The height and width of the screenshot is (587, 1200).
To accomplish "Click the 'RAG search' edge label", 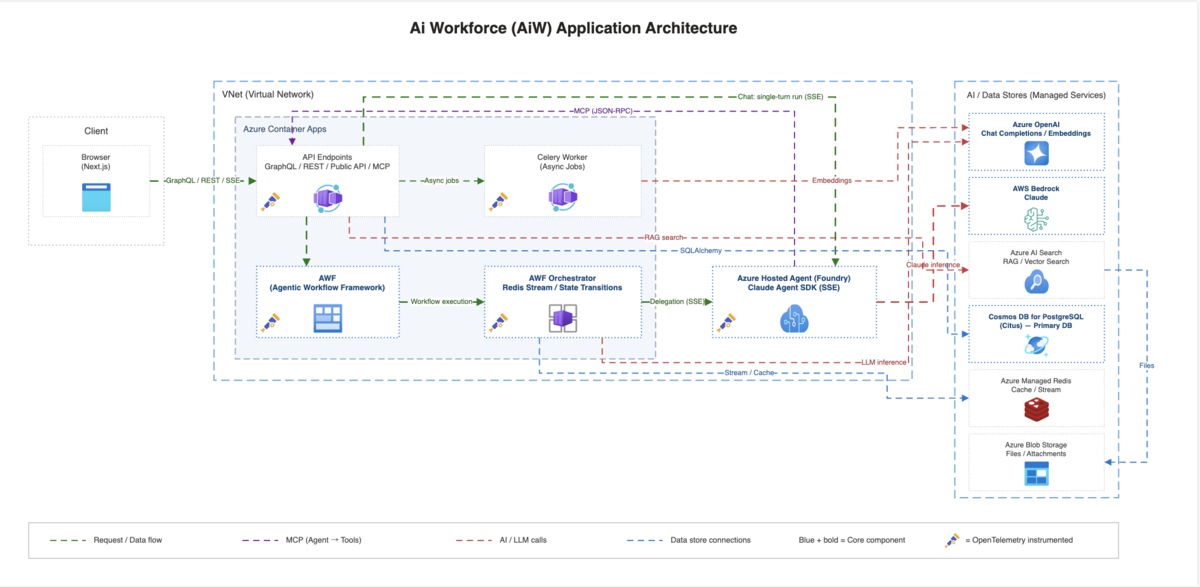I will click(x=665, y=237).
